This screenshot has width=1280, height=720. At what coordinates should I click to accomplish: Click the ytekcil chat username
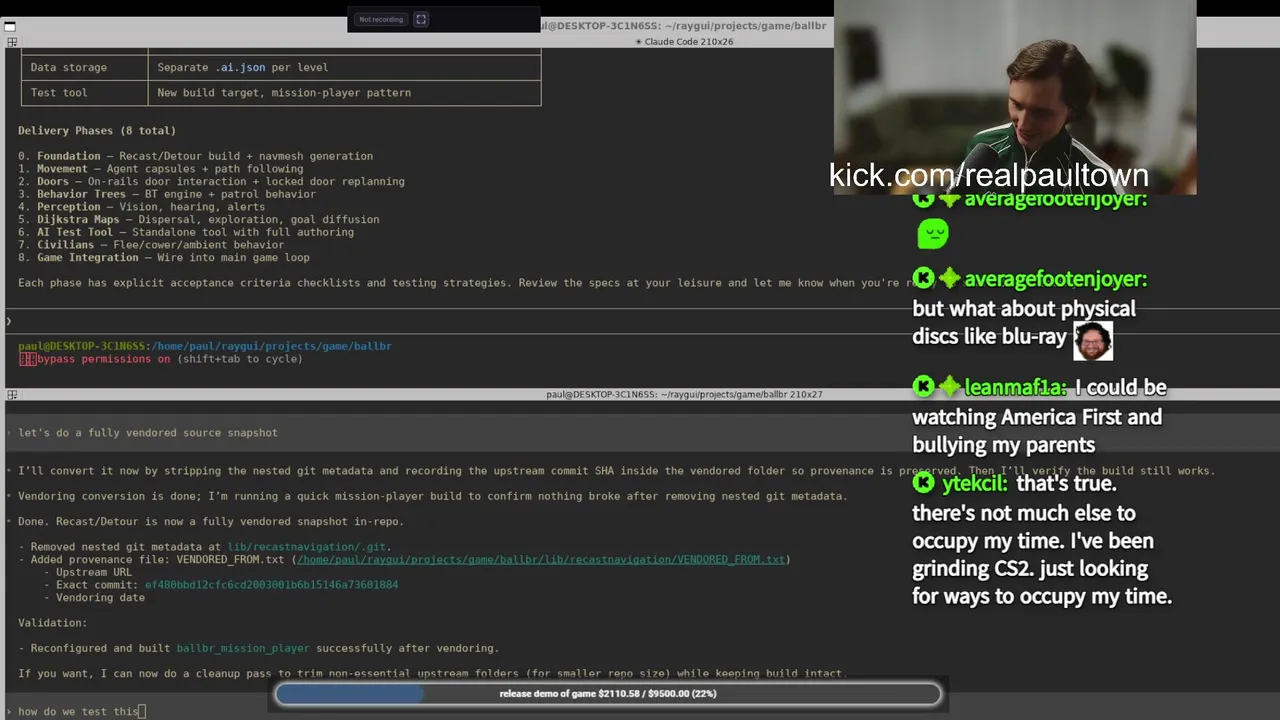(x=974, y=484)
